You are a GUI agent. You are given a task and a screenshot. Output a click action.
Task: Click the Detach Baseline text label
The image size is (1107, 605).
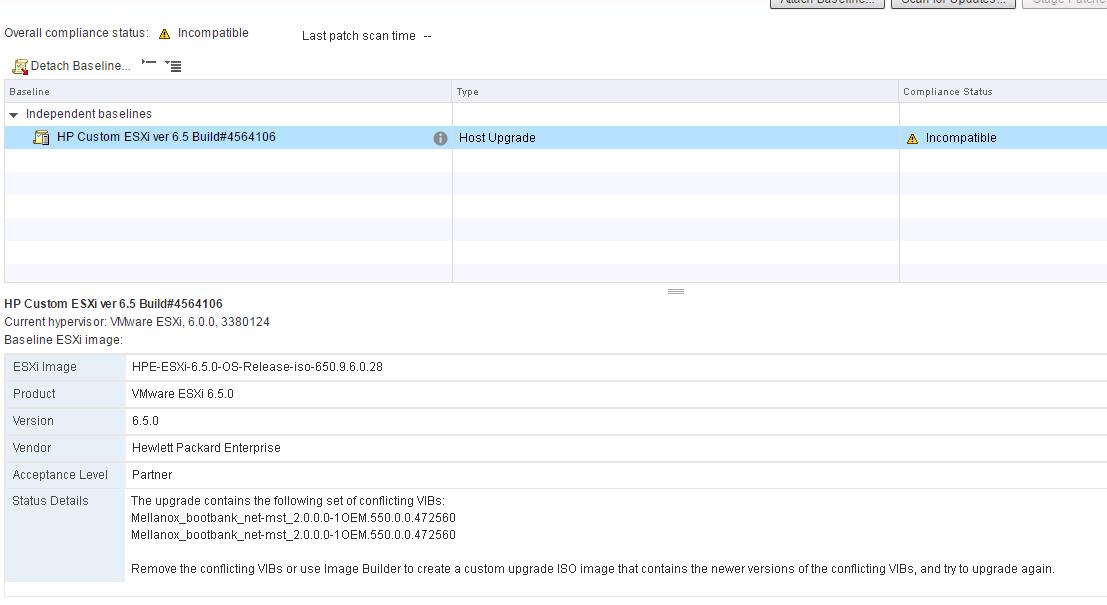[80, 66]
